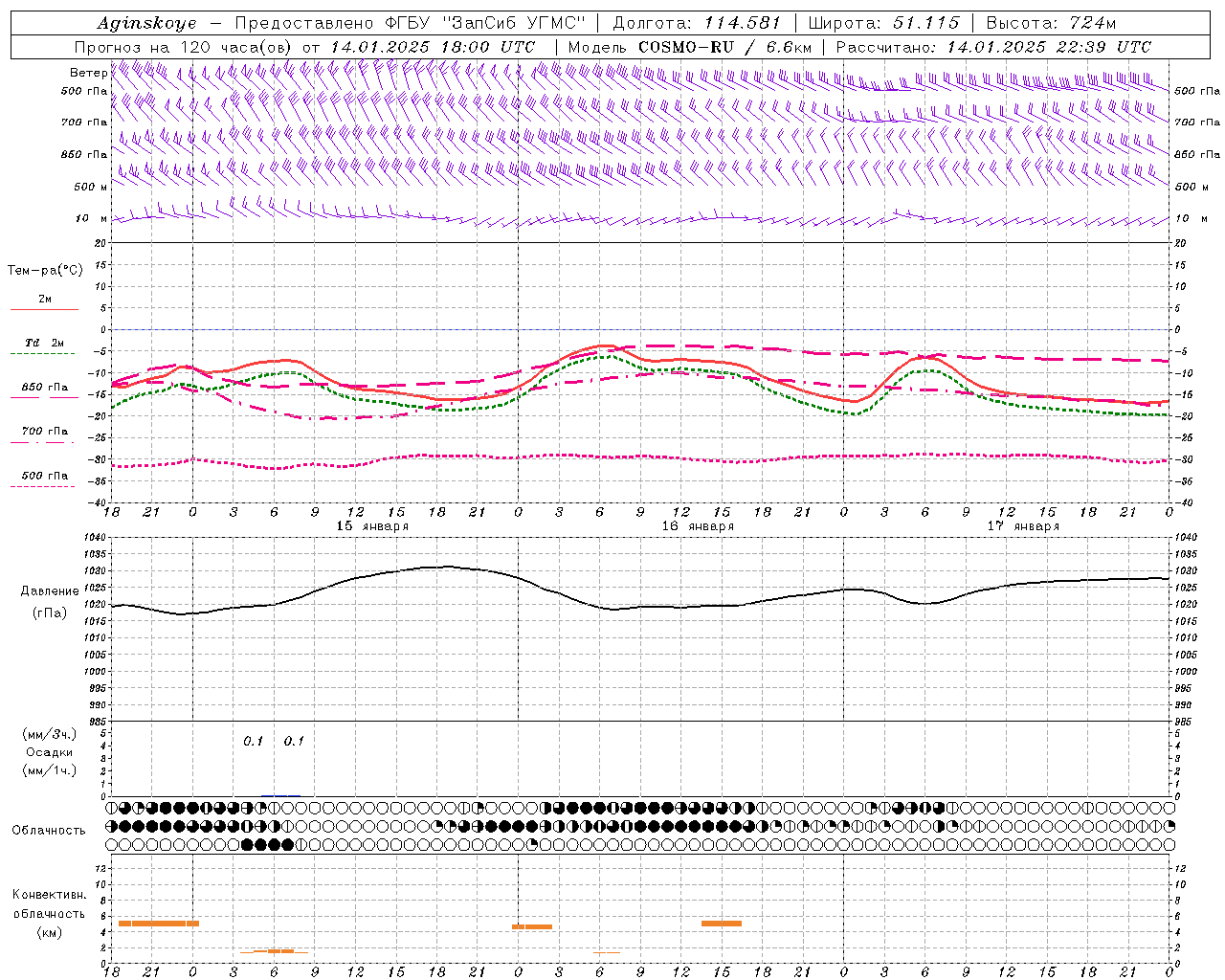Viewport: 1225px width, 980px height.
Task: Click the orange convective bar before 0h 15 января
Action: coord(158,924)
